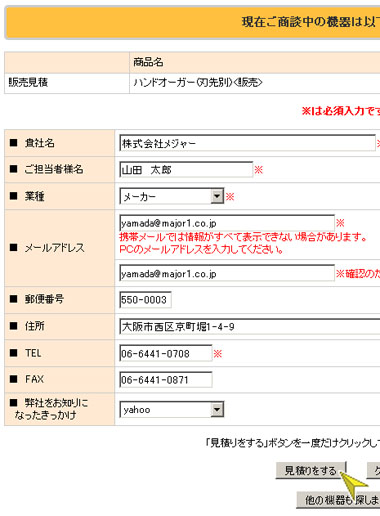The width and height of the screenshot is (380, 516).
Task: Click the 貴社名 company name field
Action: click(247, 143)
